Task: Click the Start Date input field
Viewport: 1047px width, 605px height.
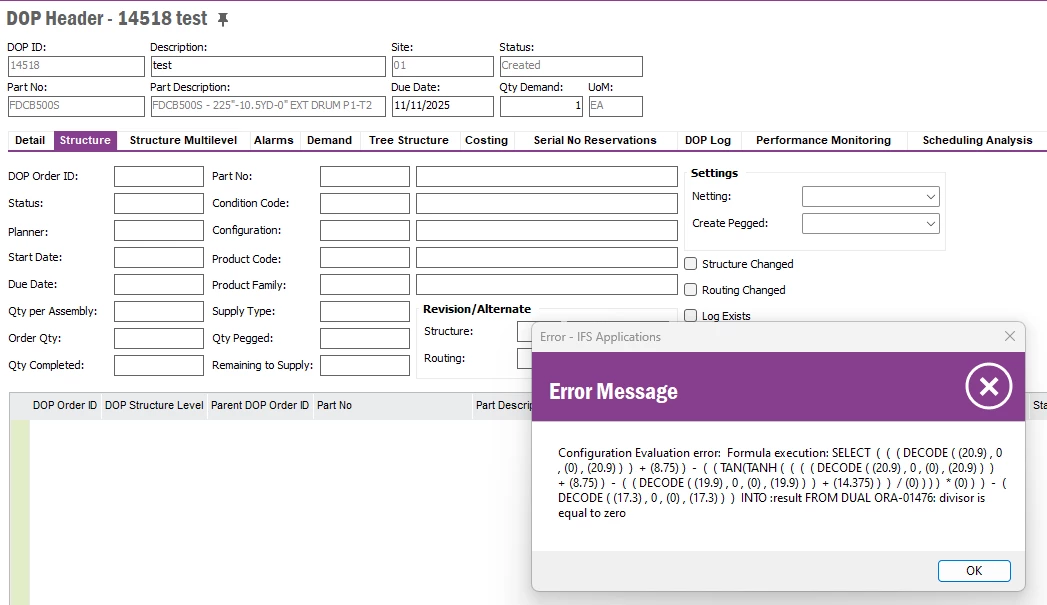Action: pos(159,257)
